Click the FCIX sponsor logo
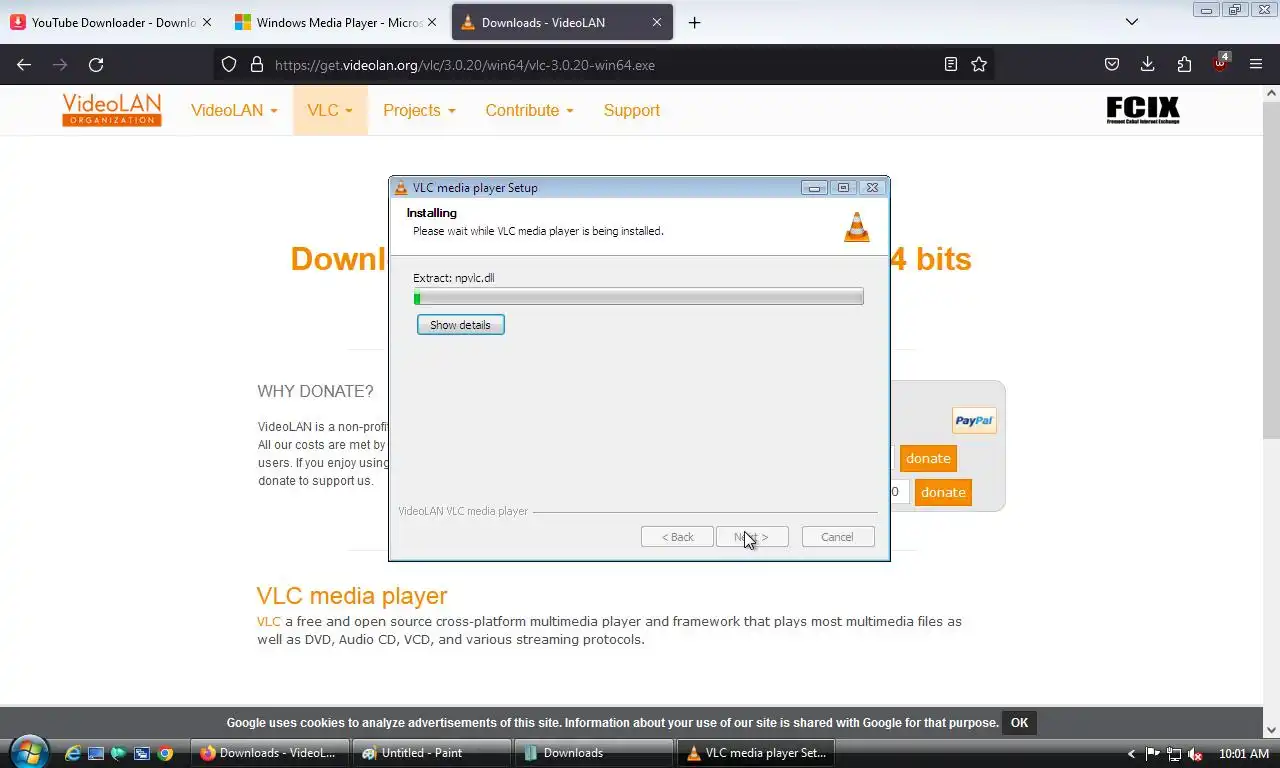1280x768 pixels. [x=1143, y=110]
